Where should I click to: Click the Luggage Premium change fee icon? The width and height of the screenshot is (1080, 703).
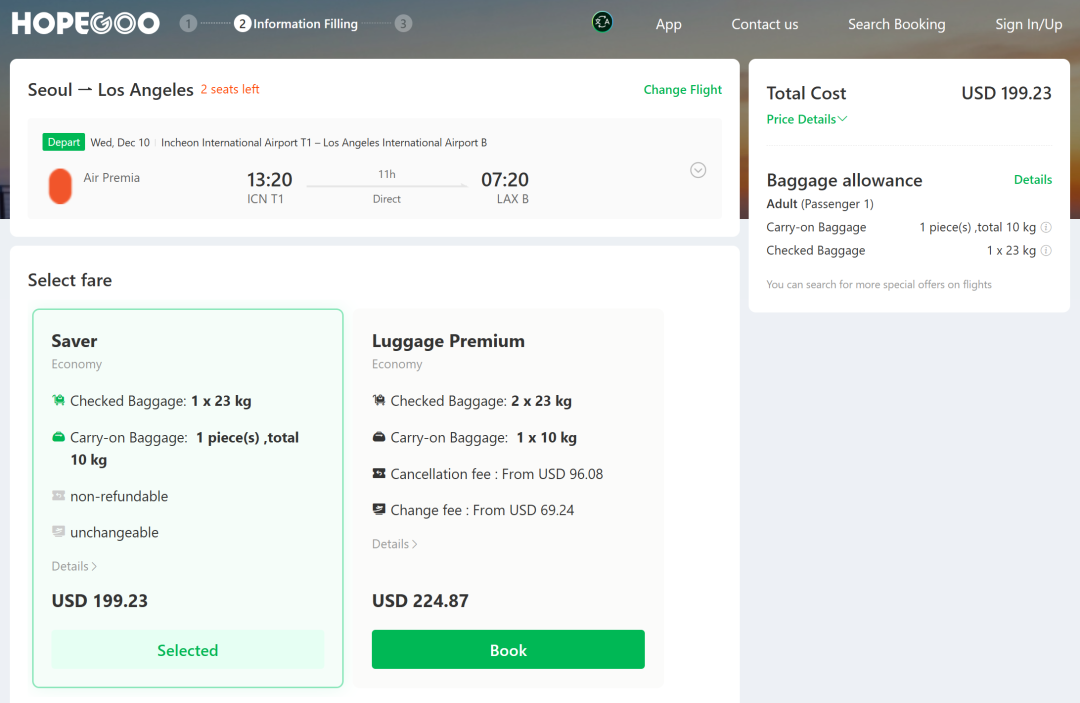(379, 510)
